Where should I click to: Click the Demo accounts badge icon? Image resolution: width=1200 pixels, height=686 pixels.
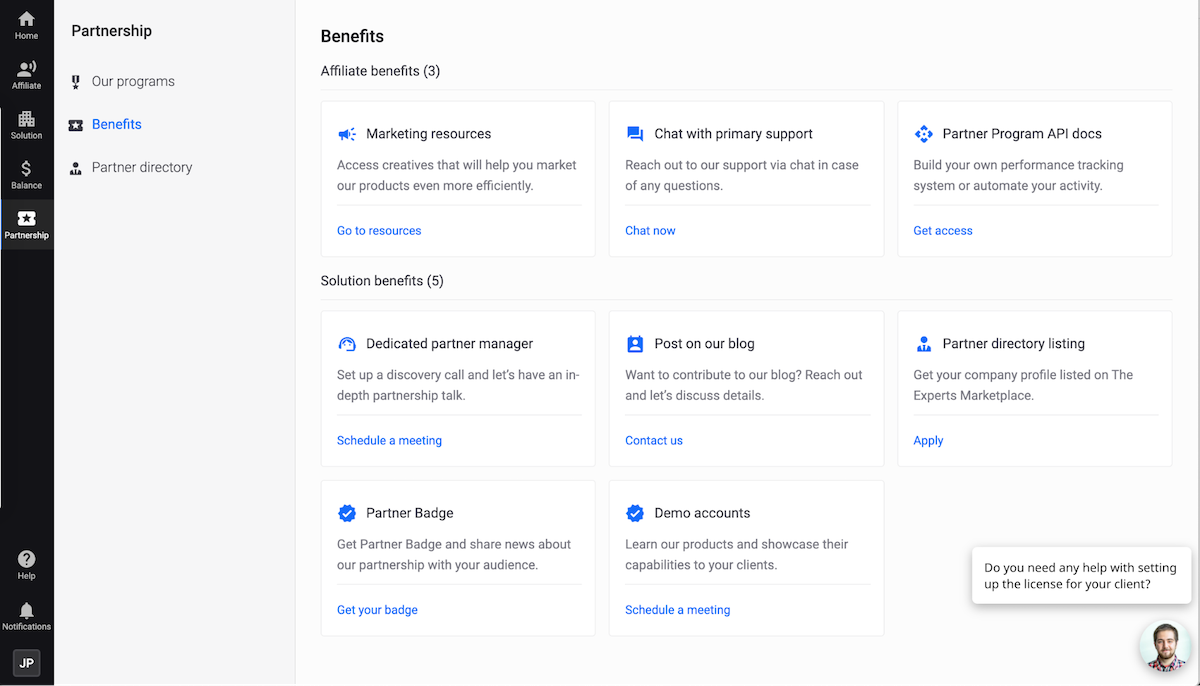pyautogui.click(x=635, y=513)
